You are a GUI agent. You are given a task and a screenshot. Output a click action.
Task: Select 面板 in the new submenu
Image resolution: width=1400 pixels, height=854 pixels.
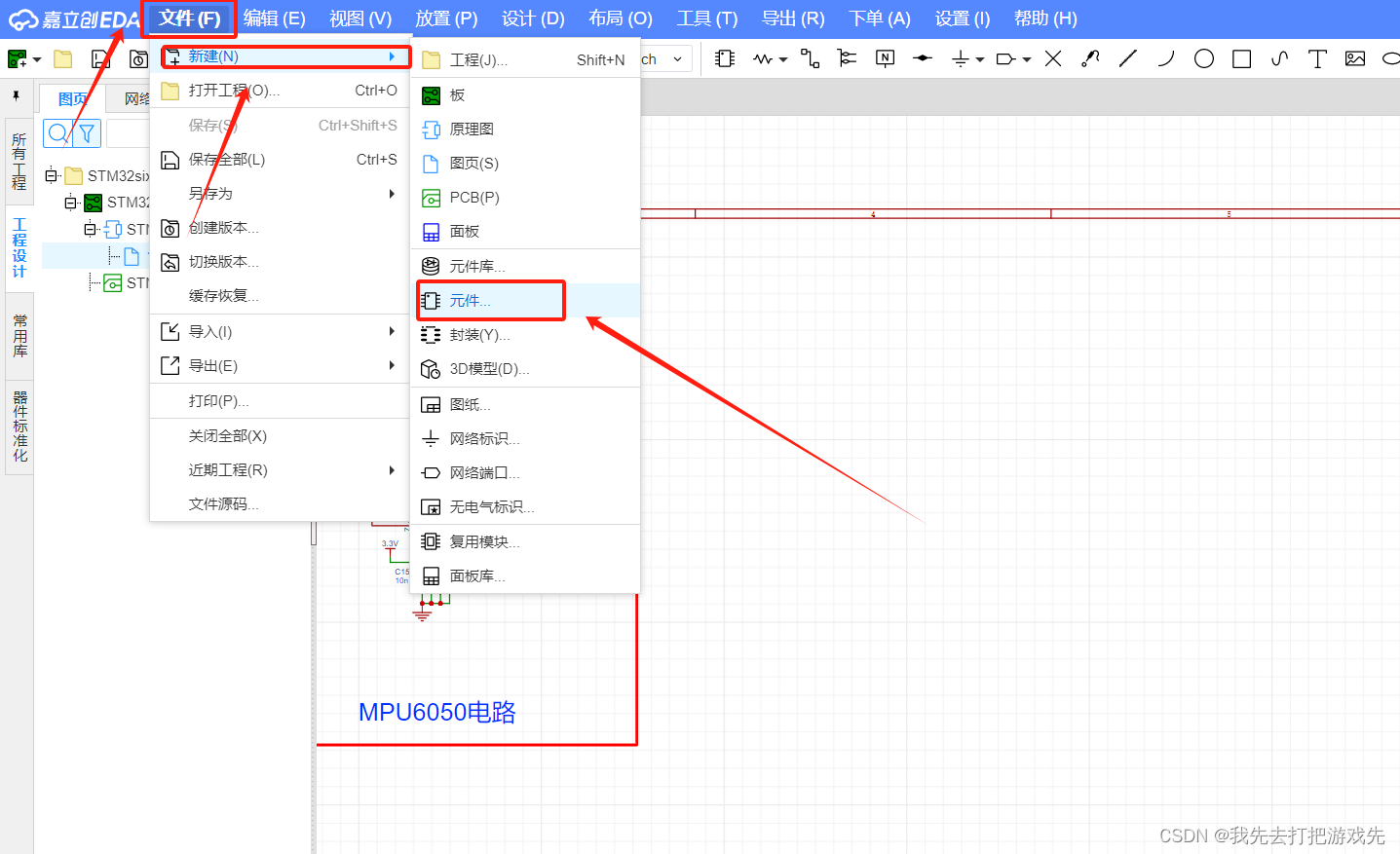[x=525, y=232]
